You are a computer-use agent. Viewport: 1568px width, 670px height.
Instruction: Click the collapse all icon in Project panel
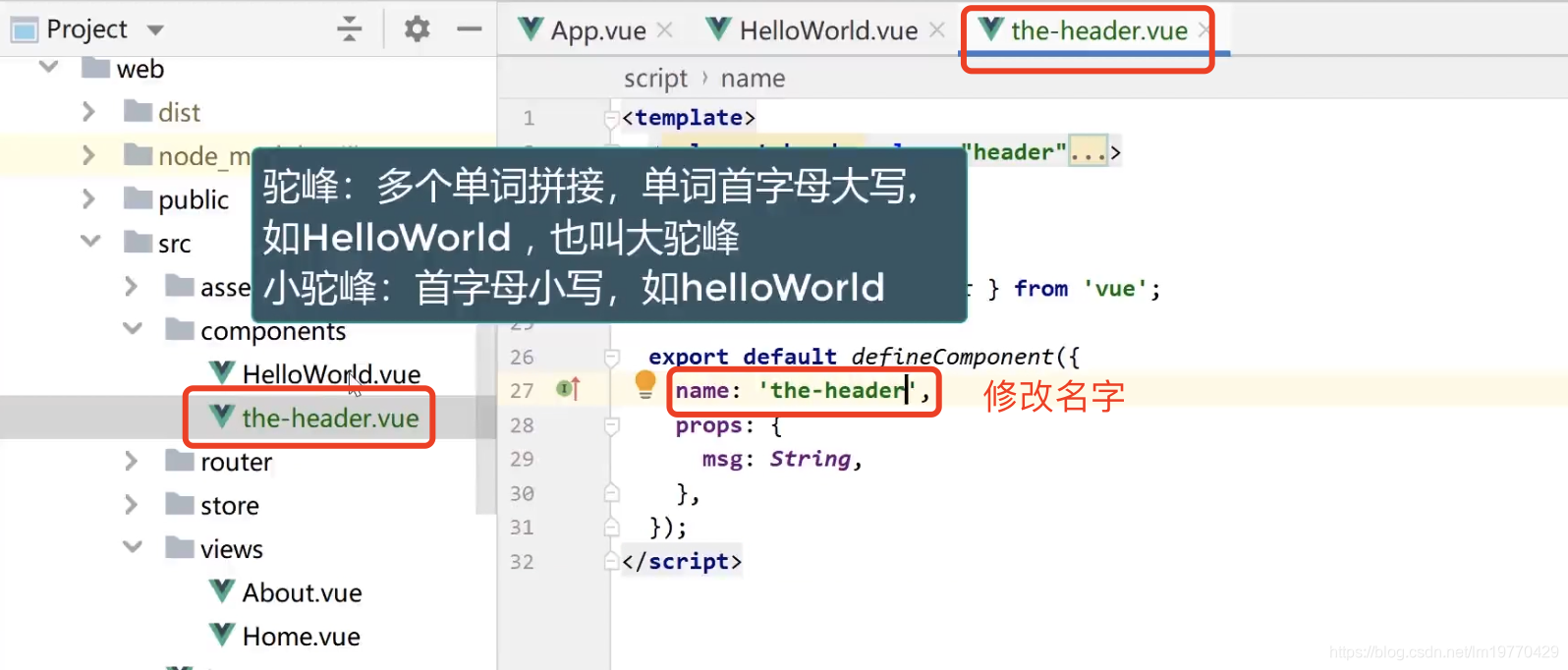pyautogui.click(x=350, y=29)
